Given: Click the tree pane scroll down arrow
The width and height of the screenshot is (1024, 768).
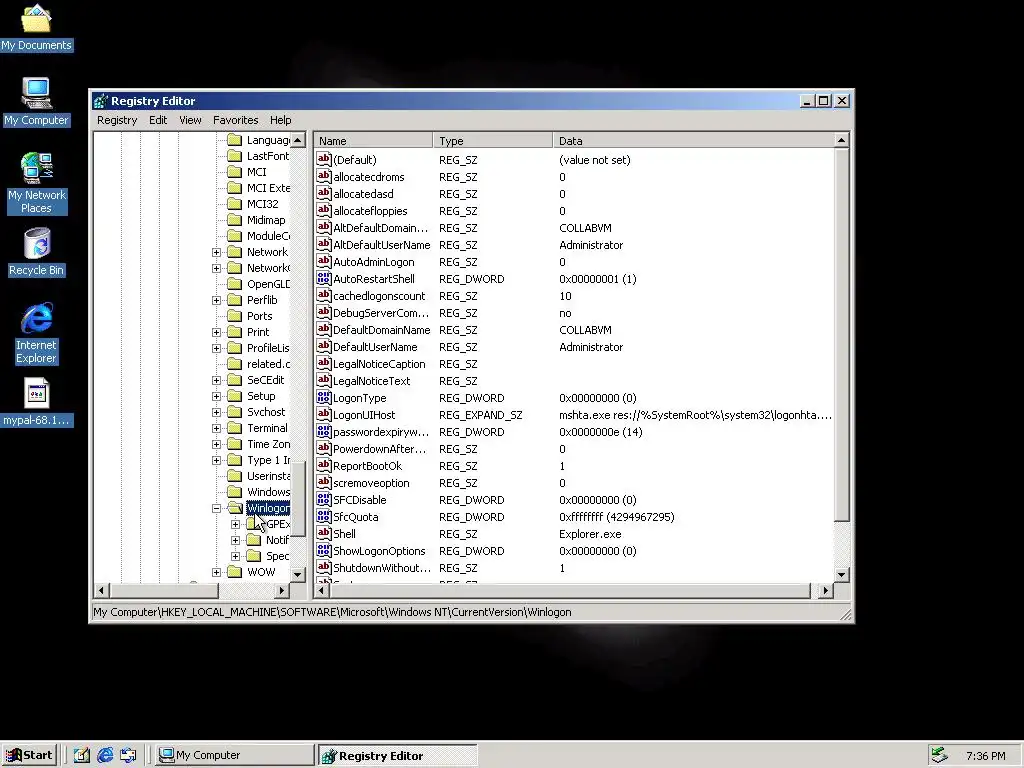Looking at the screenshot, I should [298, 575].
